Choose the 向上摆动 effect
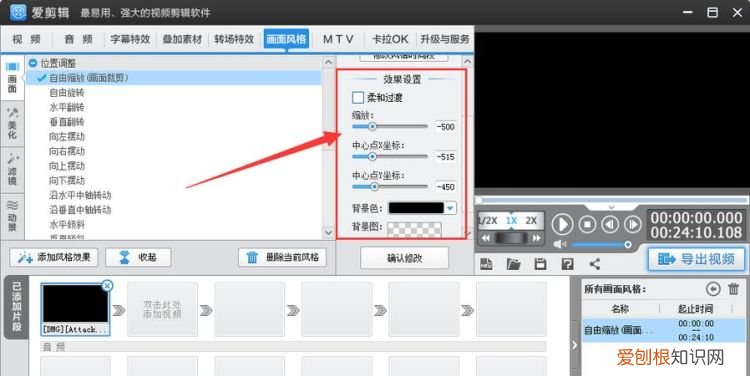The image size is (750, 376). (67, 166)
